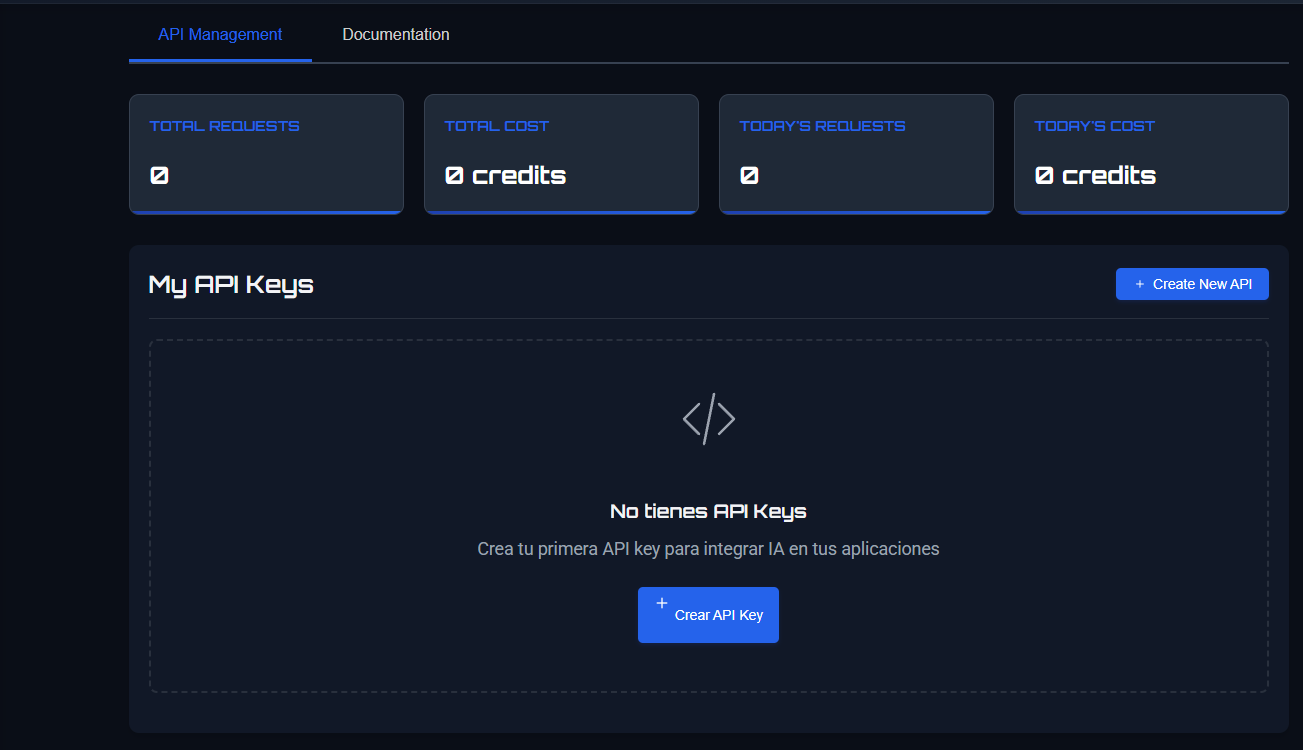Click the Crea tu primera API key text
1303x750 pixels.
(x=709, y=548)
